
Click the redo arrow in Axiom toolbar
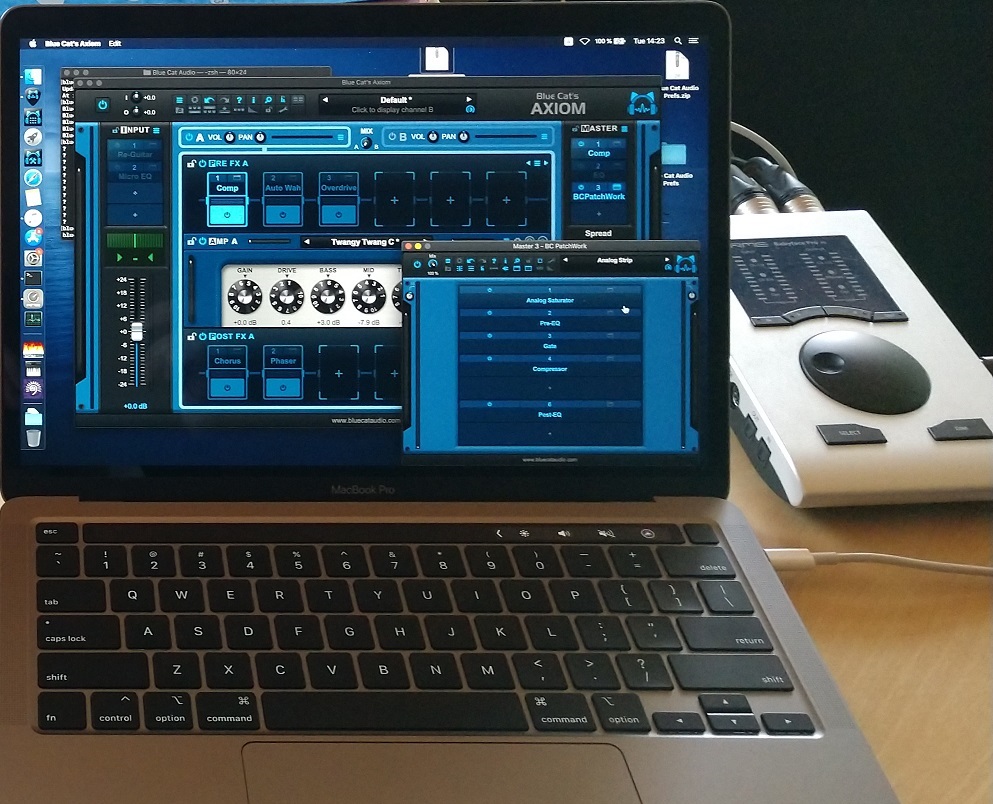pyautogui.click(x=224, y=100)
